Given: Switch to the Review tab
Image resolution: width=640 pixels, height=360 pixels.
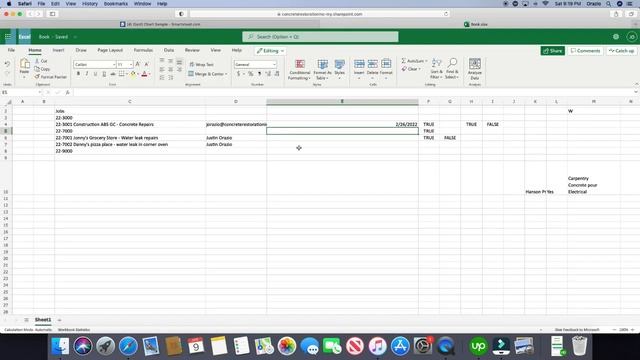Looking at the screenshot, I should 192,50.
